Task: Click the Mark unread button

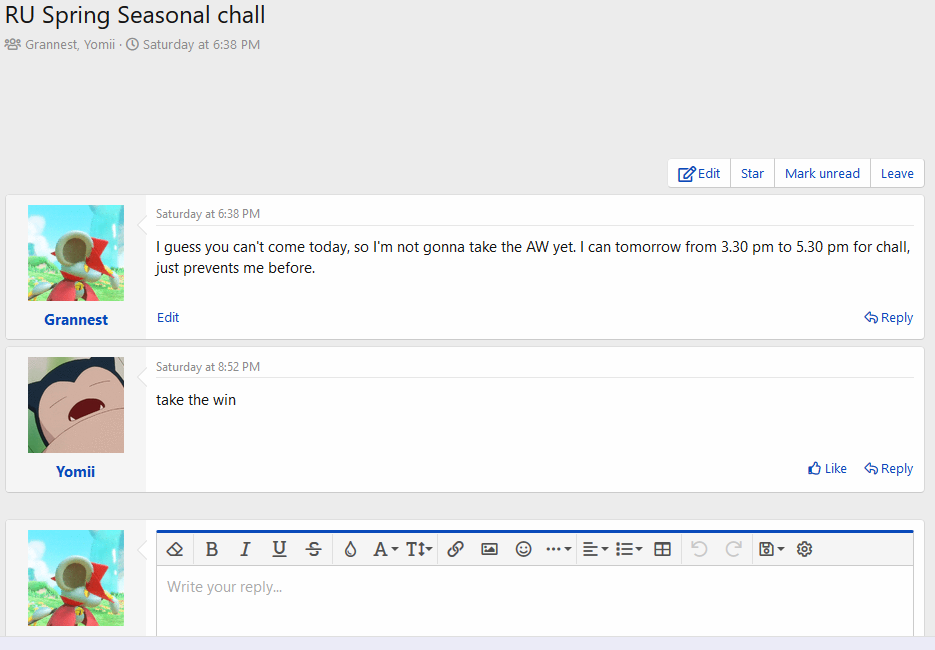Action: point(822,174)
